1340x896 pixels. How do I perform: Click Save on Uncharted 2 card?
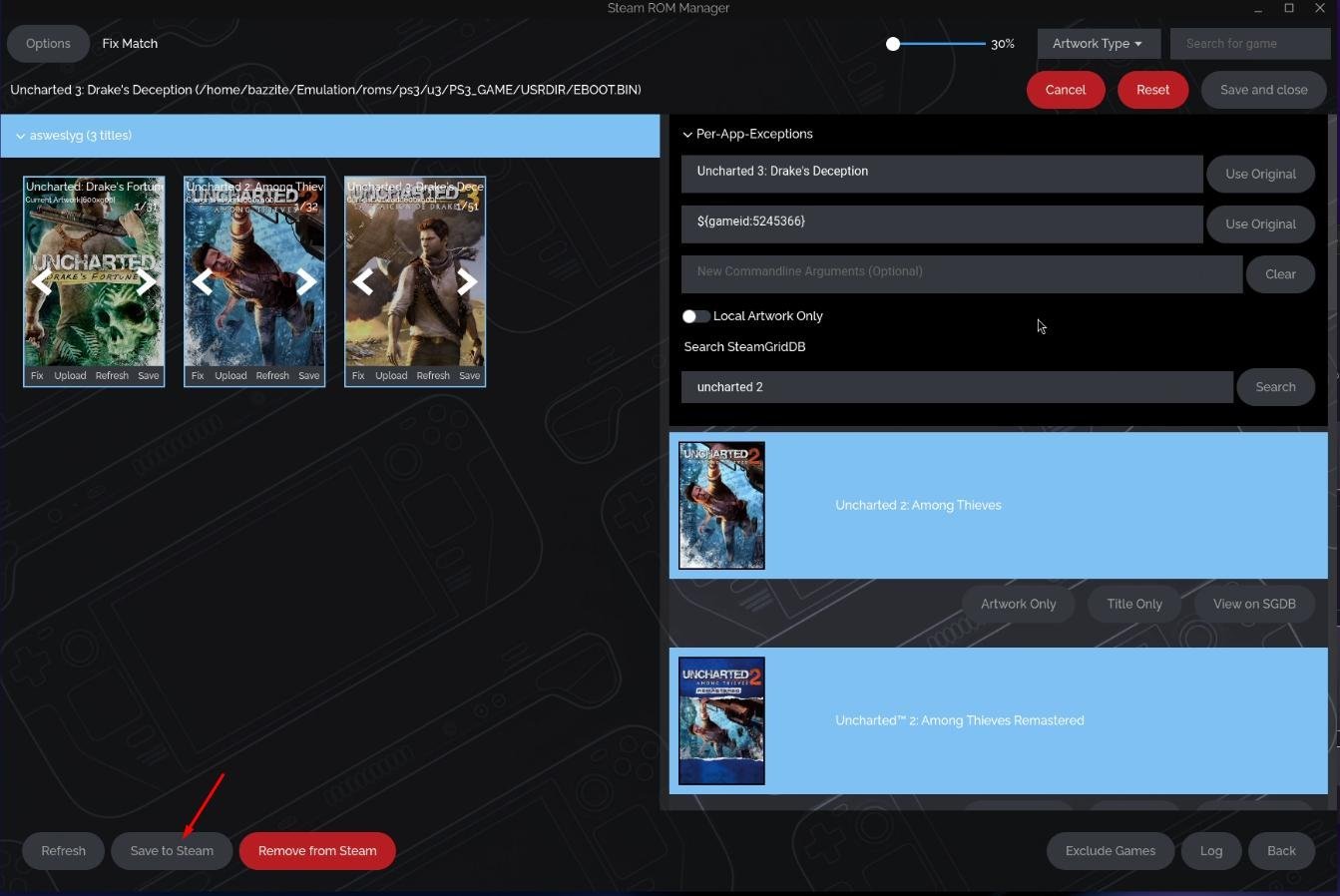pos(309,376)
